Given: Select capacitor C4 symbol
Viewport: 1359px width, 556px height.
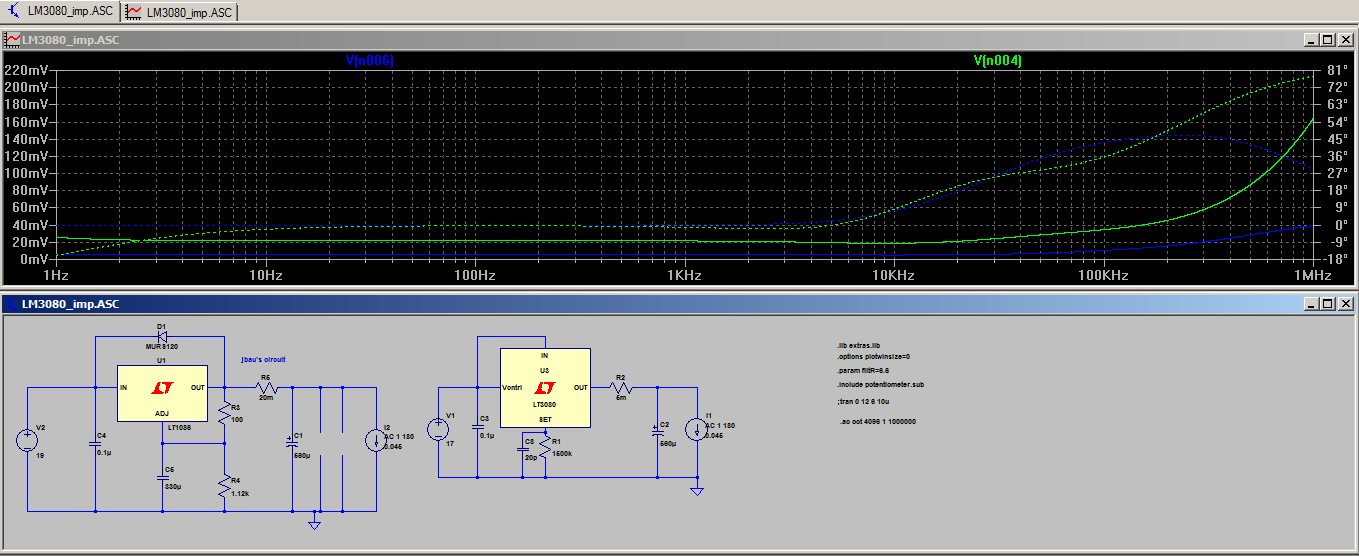Looking at the screenshot, I should click(x=96, y=445).
